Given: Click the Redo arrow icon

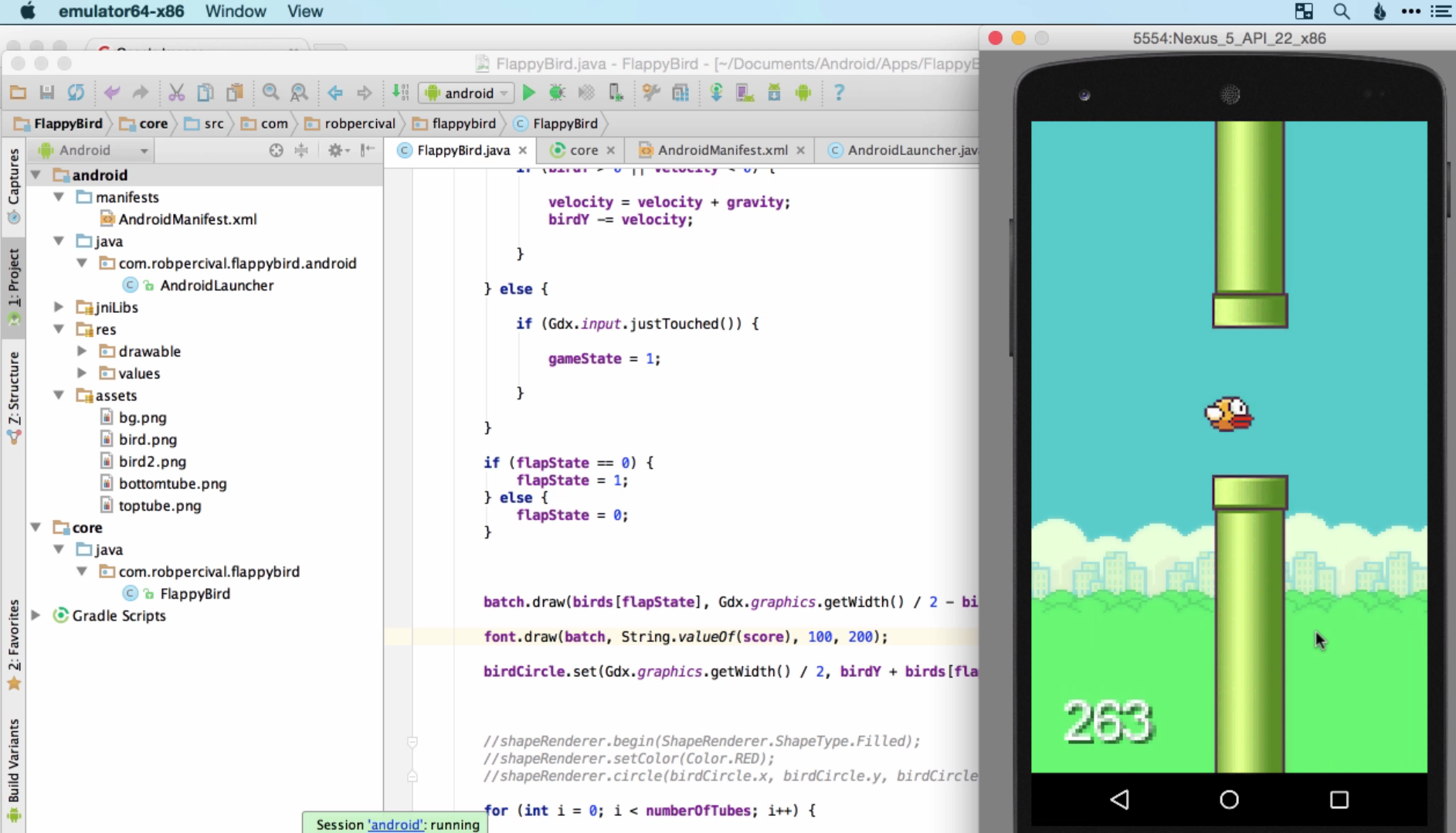Looking at the screenshot, I should click(x=140, y=93).
